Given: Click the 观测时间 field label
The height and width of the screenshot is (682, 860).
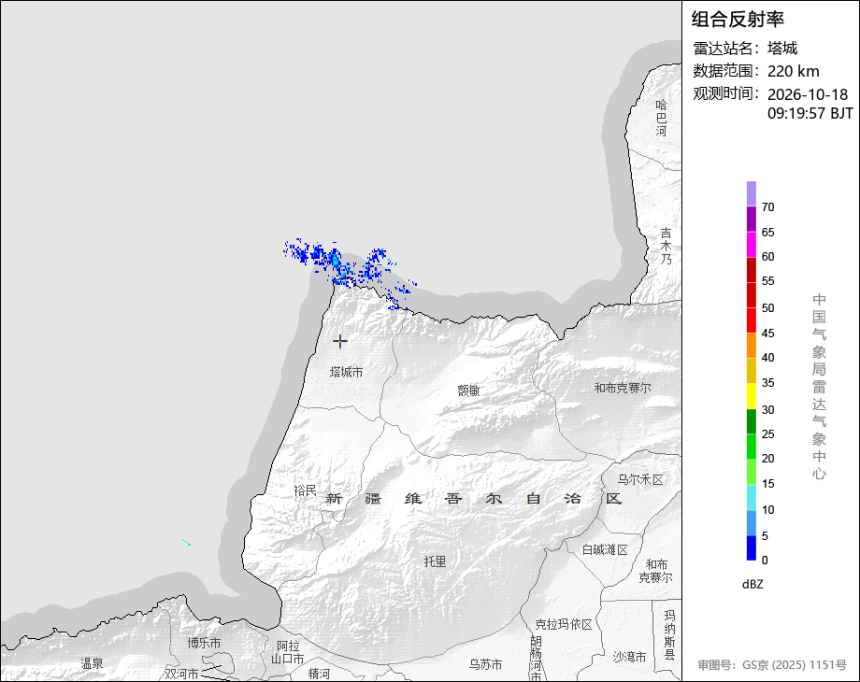Looking at the screenshot, I should [725, 93].
